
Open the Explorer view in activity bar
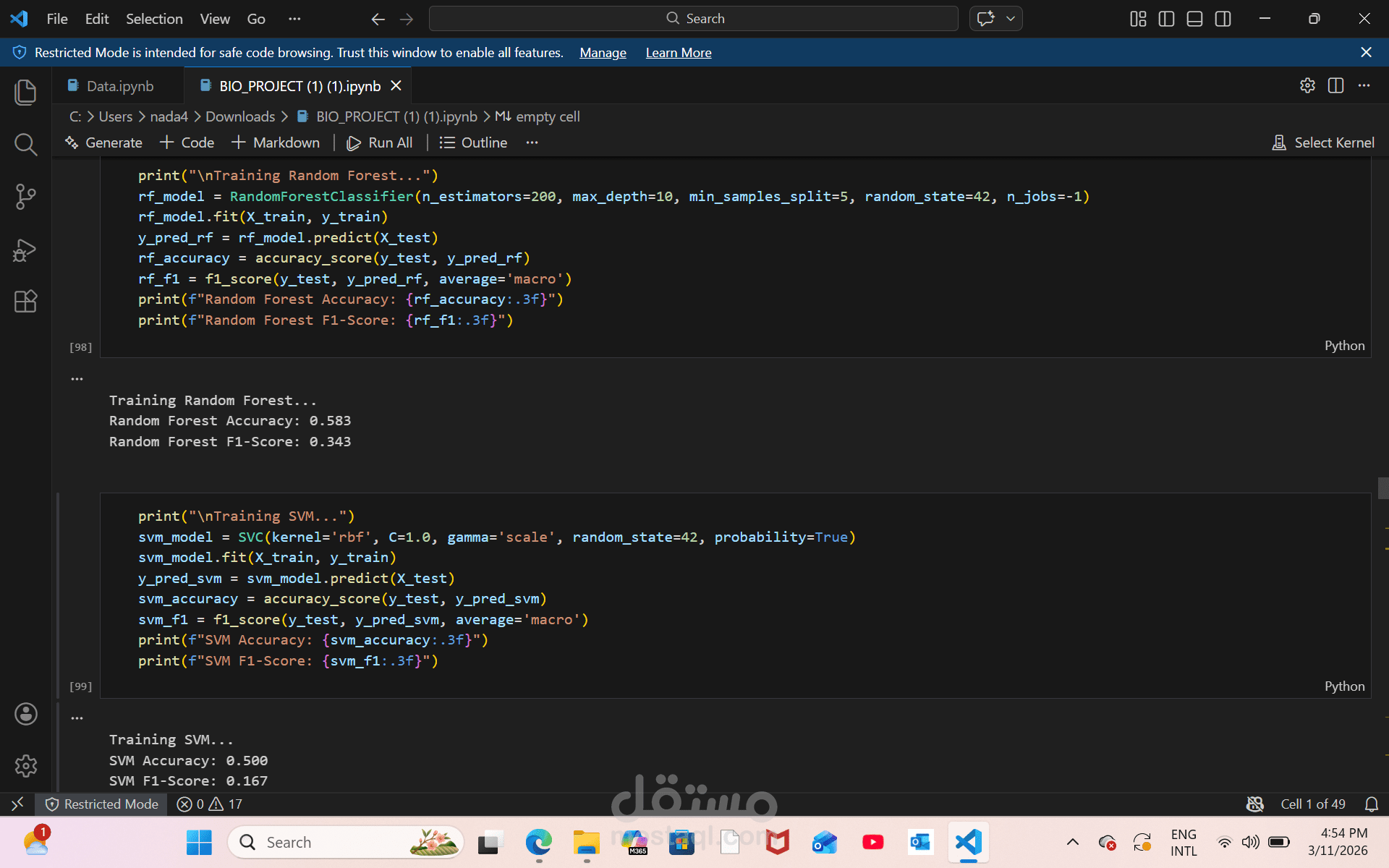click(25, 92)
